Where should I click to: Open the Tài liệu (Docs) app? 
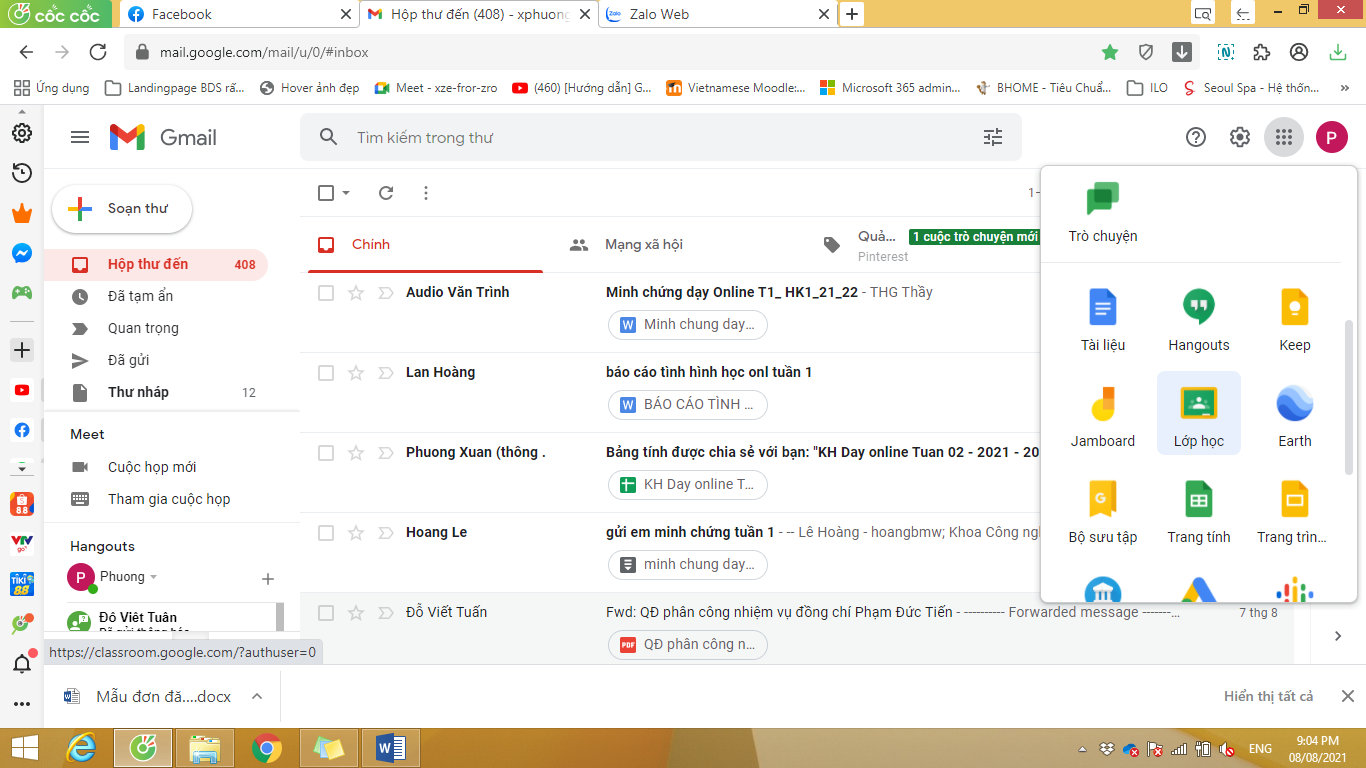click(x=1102, y=317)
